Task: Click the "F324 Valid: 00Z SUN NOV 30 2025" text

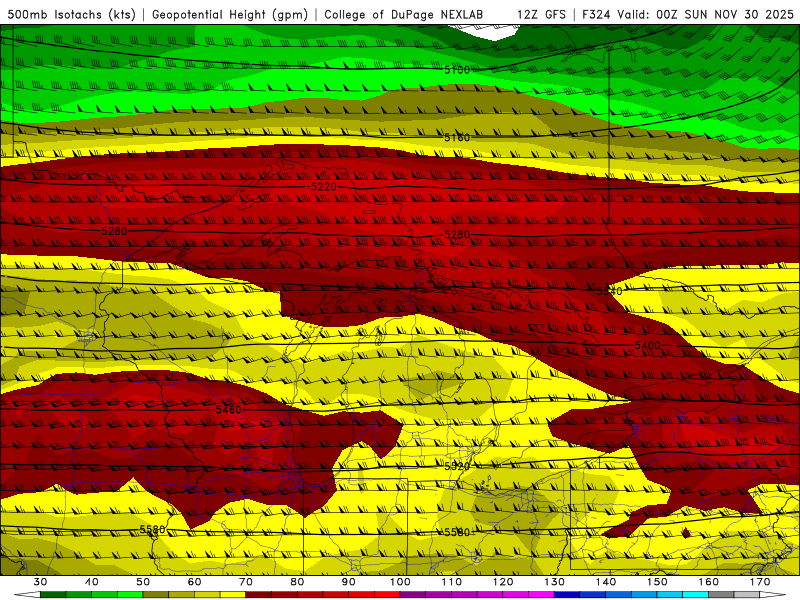Action: 688,15
